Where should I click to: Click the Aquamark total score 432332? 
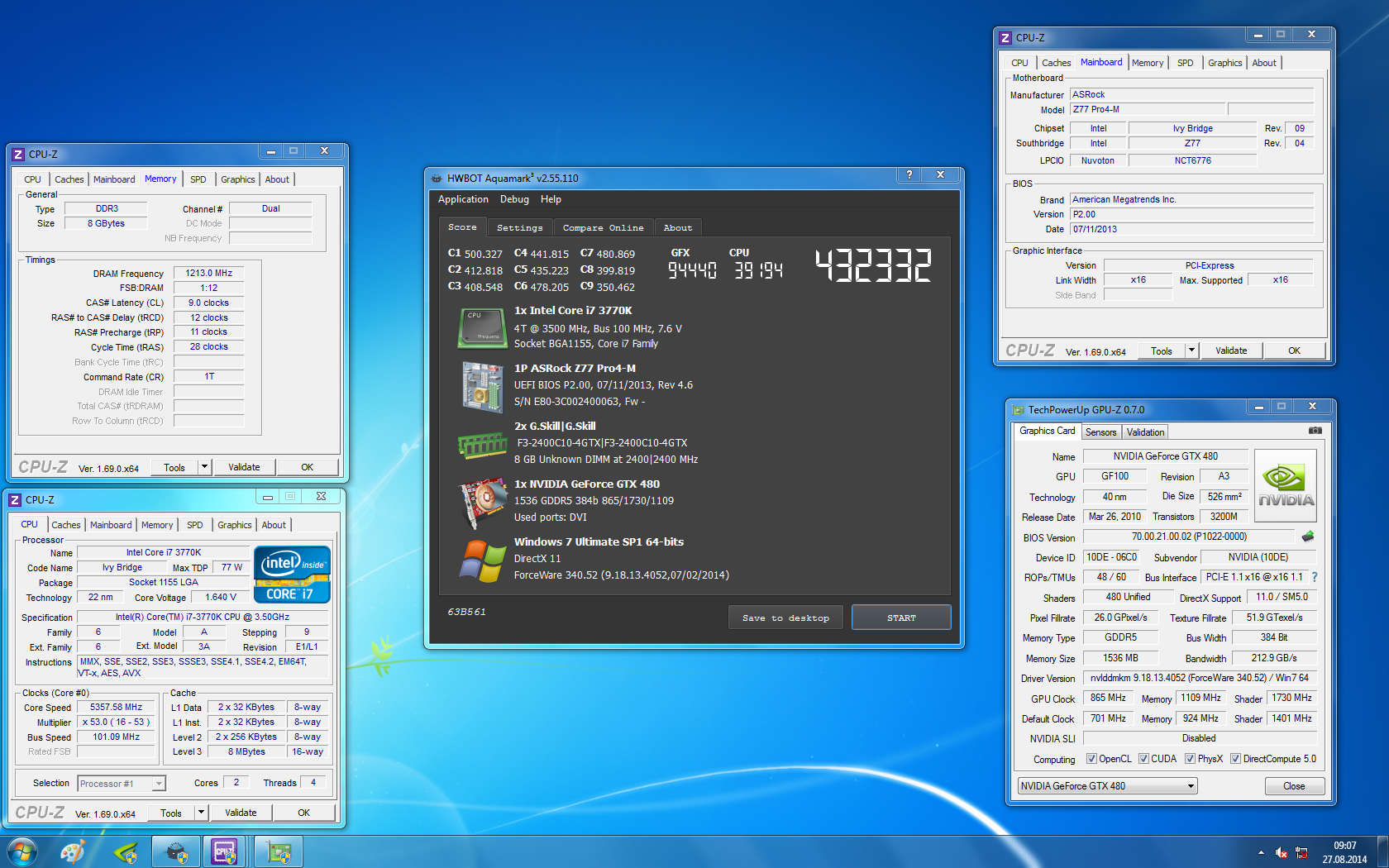click(873, 265)
